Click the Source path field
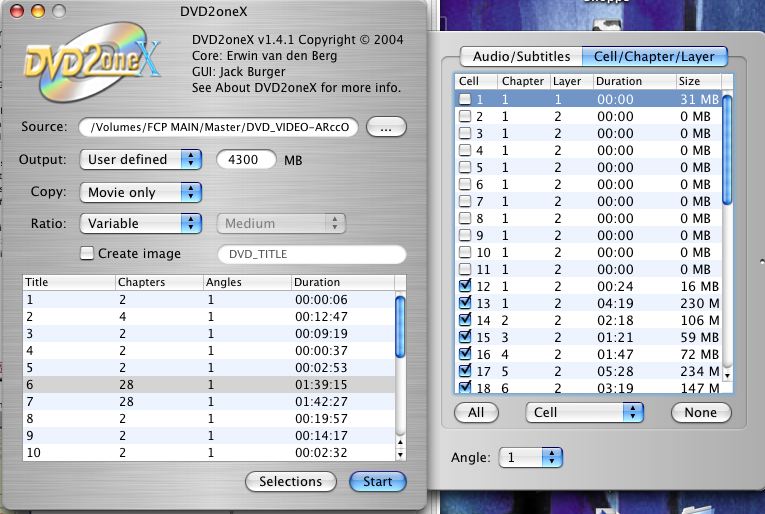This screenshot has width=765, height=514. [x=218, y=127]
